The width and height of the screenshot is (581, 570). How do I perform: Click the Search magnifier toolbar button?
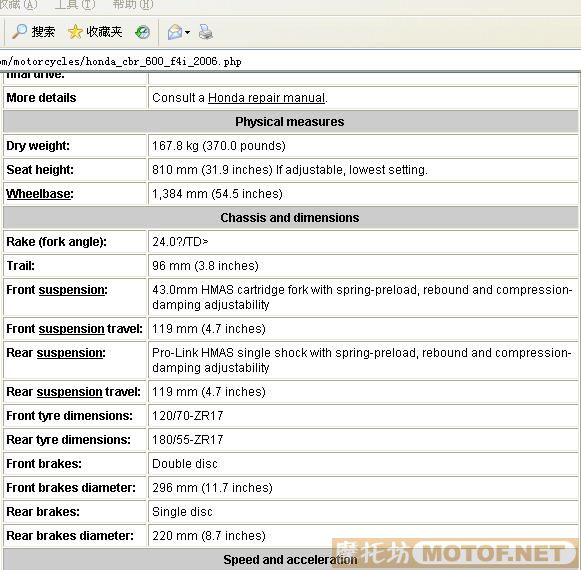point(33,32)
